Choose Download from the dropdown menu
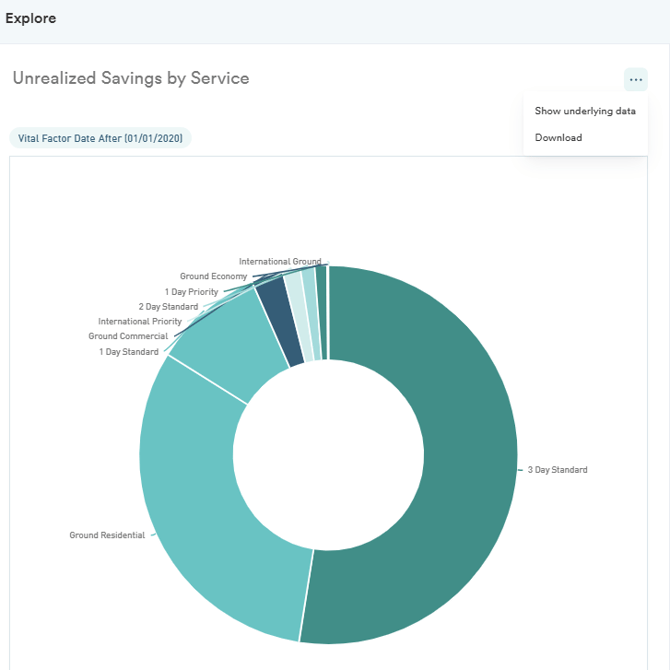This screenshot has height=670, width=670. (558, 137)
